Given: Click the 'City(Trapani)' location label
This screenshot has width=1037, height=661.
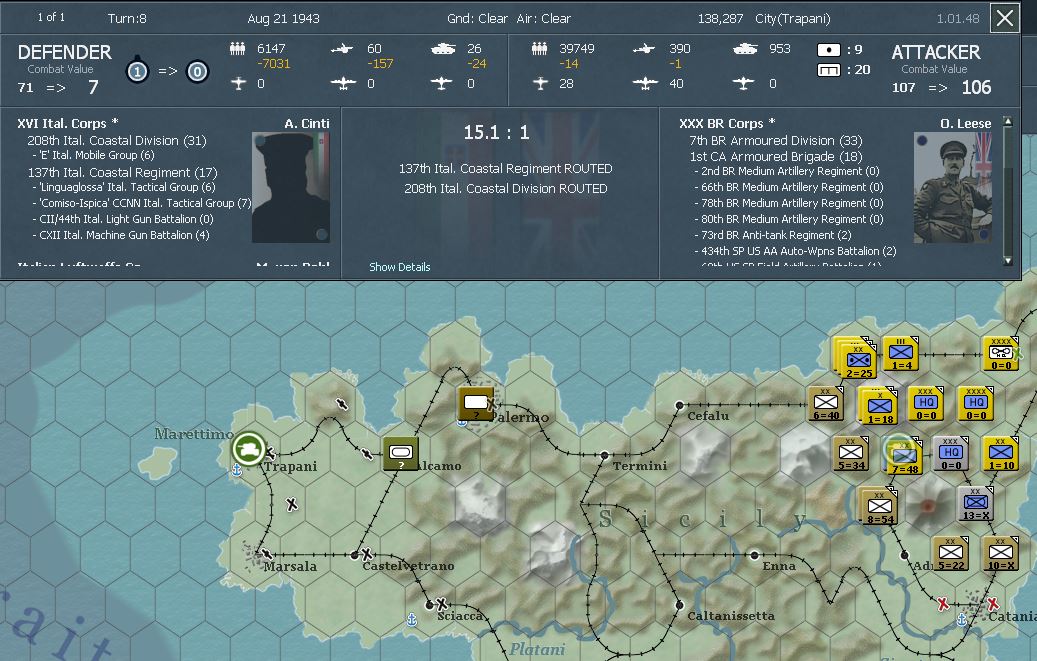Looking at the screenshot, I should click(792, 19).
